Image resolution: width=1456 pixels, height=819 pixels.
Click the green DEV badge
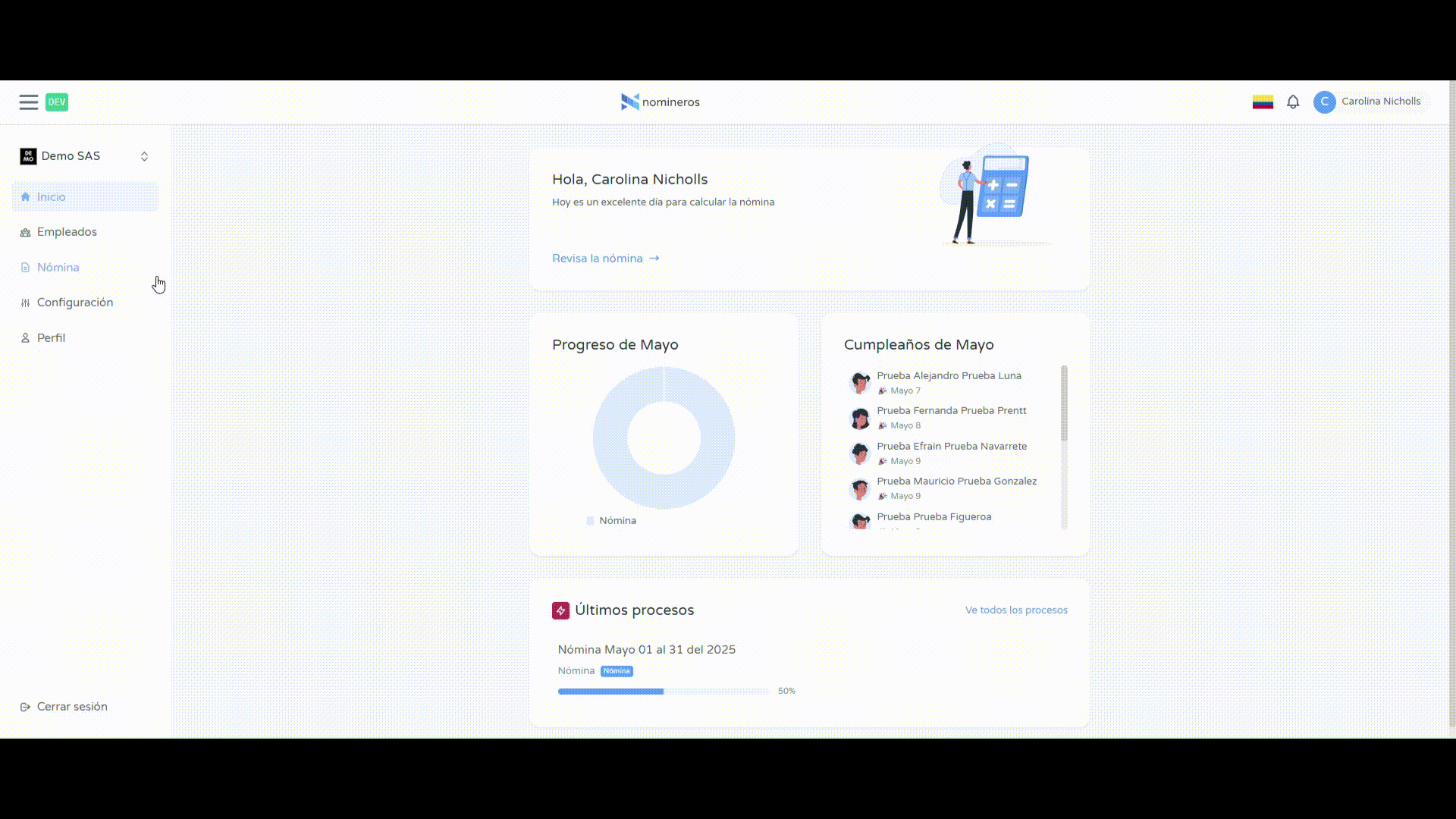pos(57,102)
